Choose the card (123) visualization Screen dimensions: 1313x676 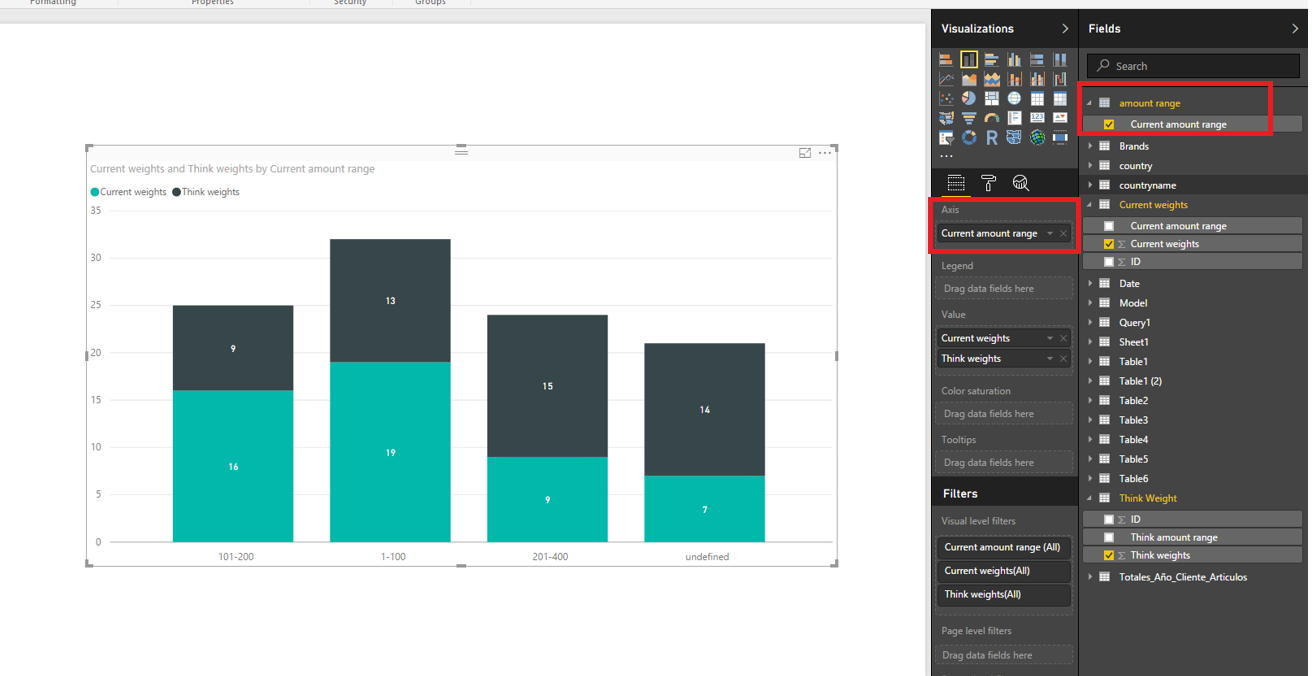[x=1037, y=118]
